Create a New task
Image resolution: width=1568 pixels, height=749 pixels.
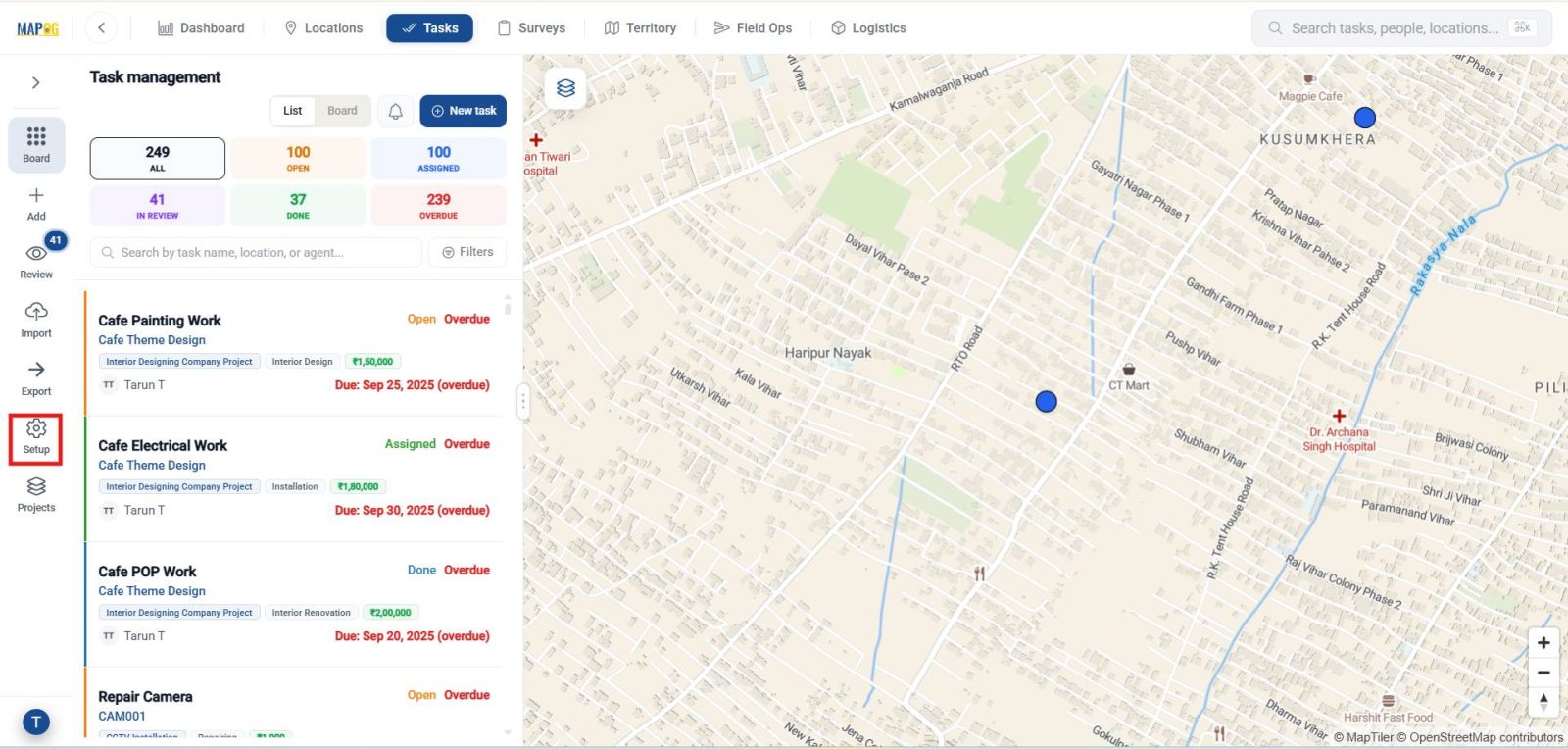(464, 111)
